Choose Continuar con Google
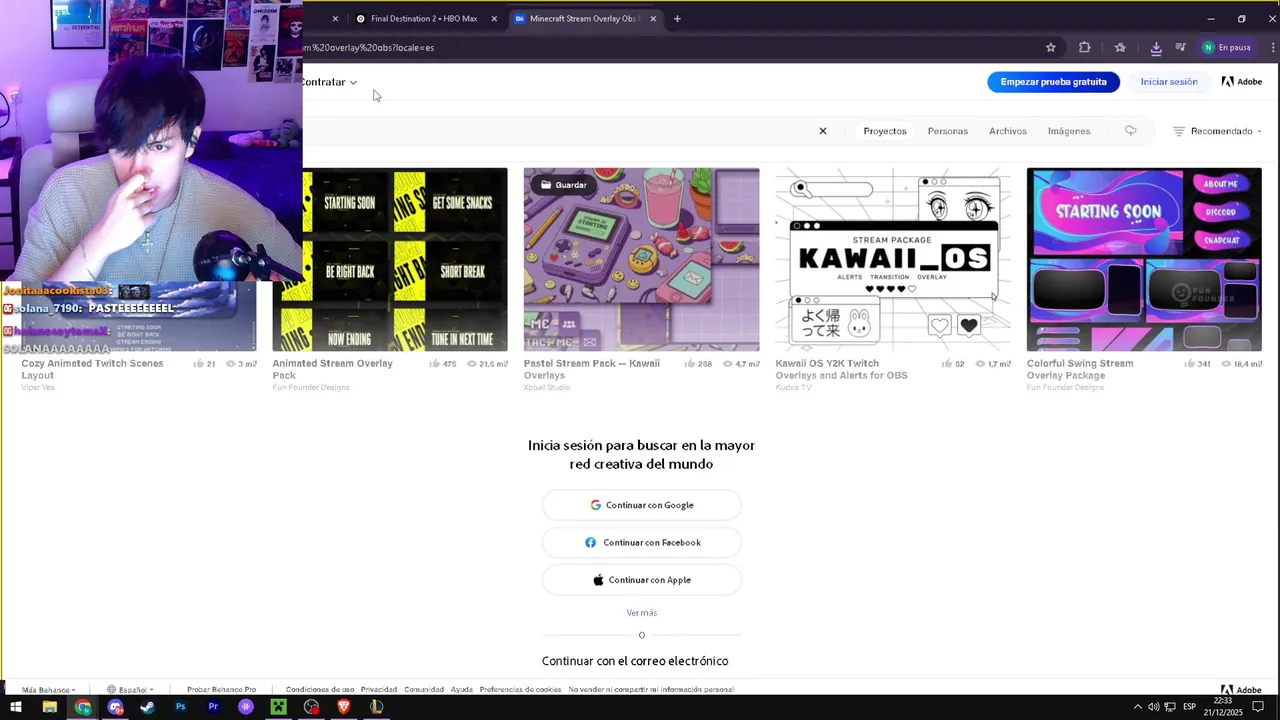Viewport: 1280px width, 720px height. click(x=642, y=505)
